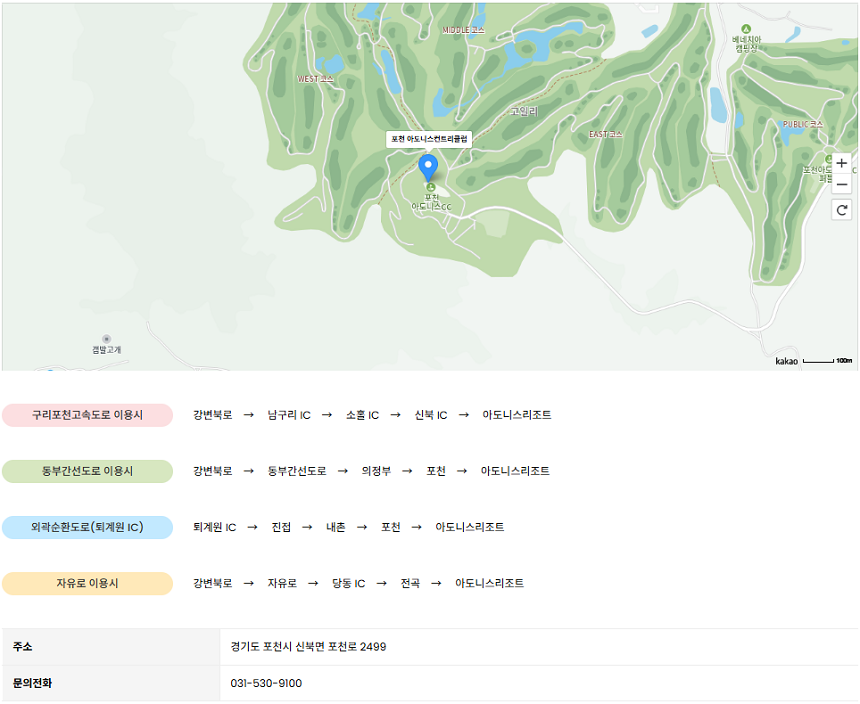The height and width of the screenshot is (704, 860).
Task: Click the phone number 031-530-9100
Action: [x=266, y=683]
